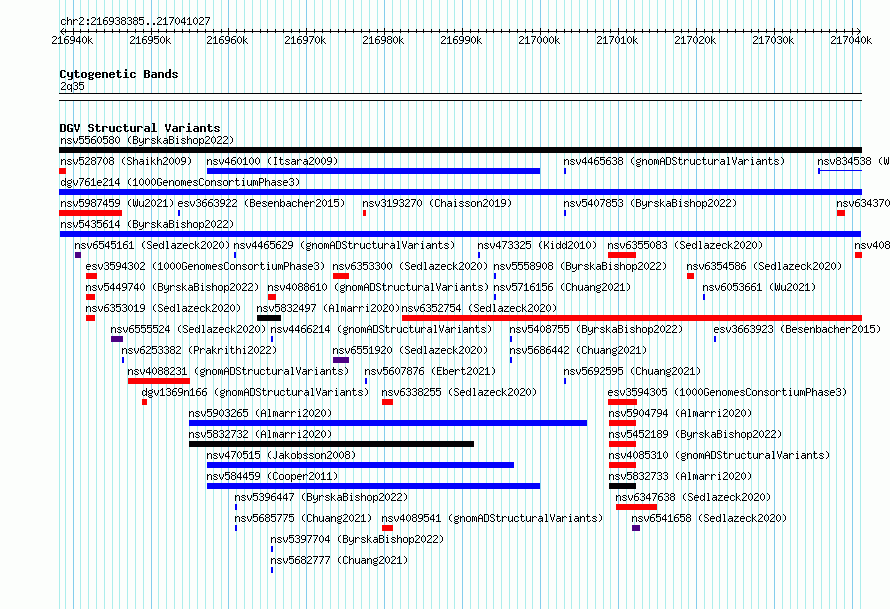Click nsv5607876 (Ebert2021) label

point(430,371)
